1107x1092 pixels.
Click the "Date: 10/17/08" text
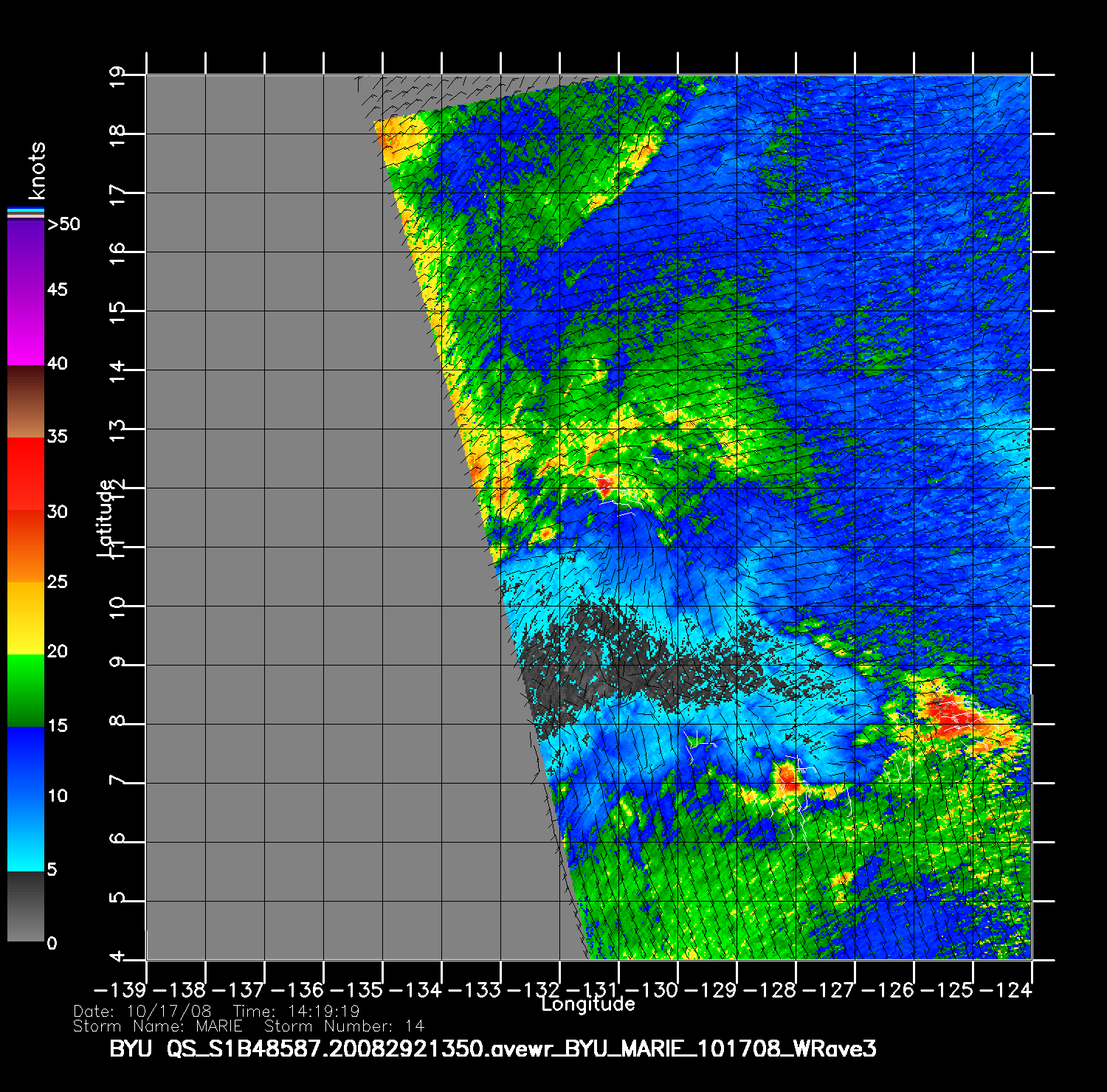142,1012
